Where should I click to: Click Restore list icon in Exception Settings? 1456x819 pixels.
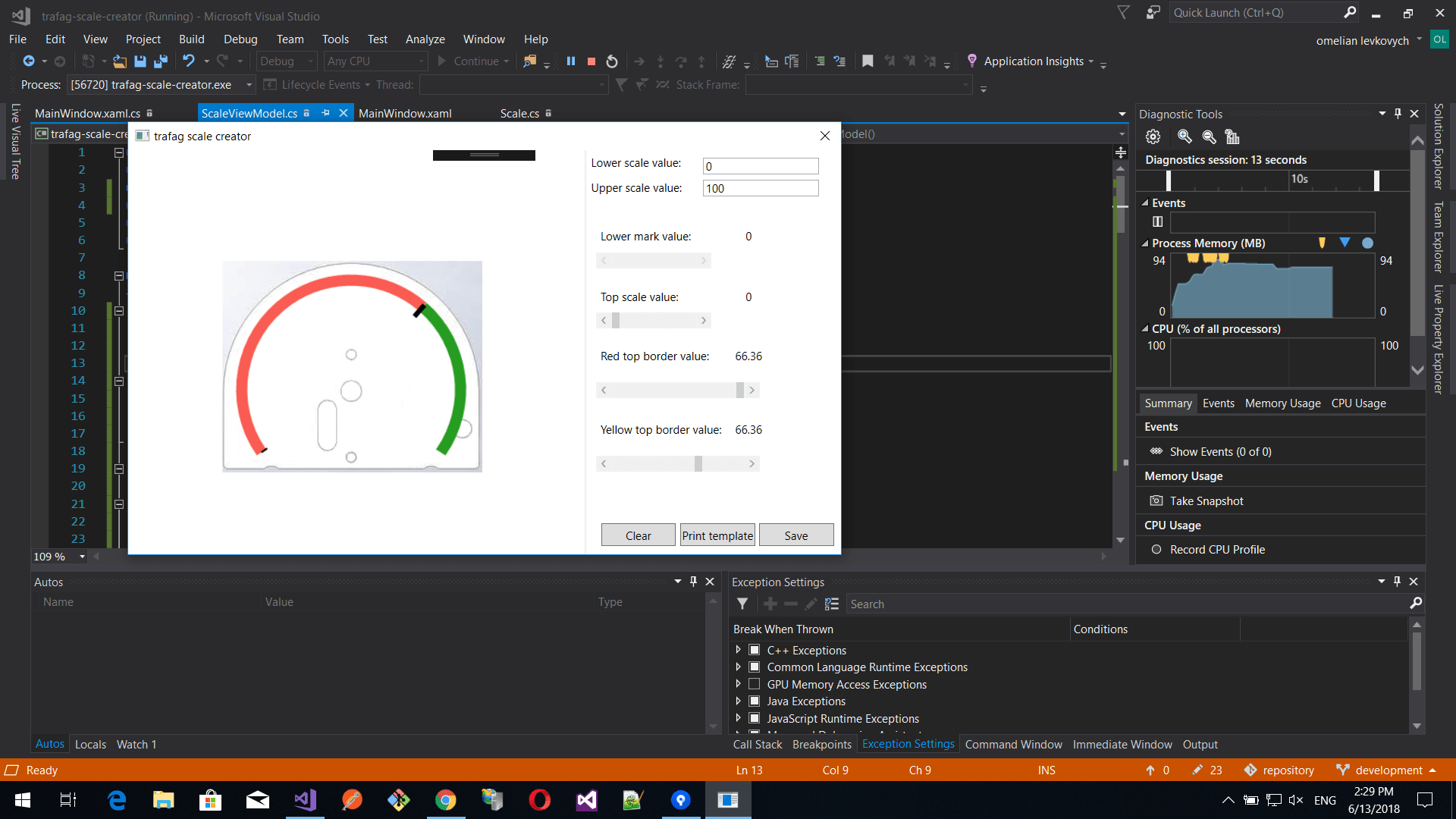click(x=832, y=604)
